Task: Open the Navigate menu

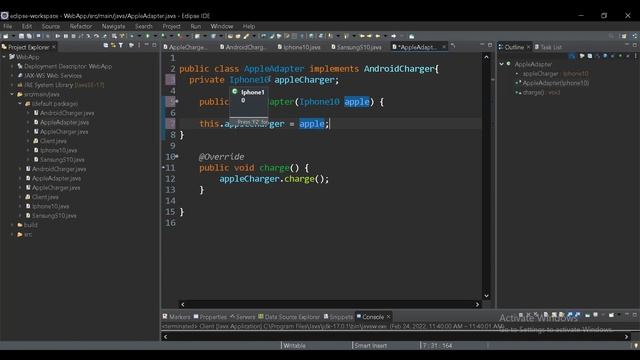Action: [x=113, y=27]
